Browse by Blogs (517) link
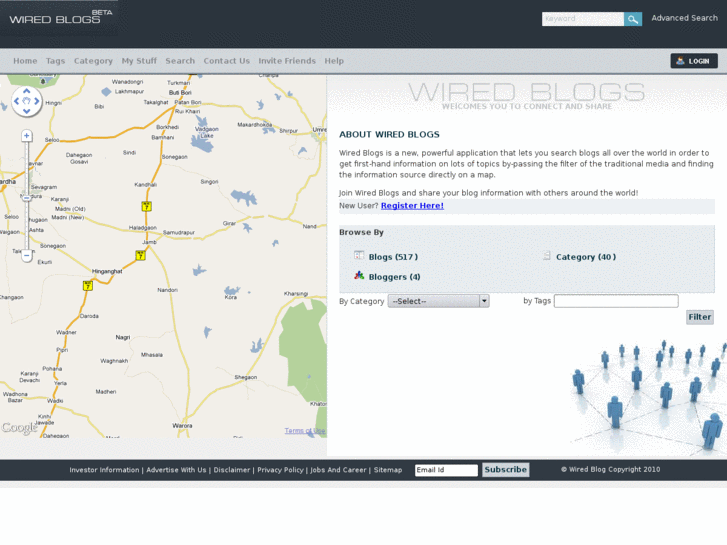This screenshot has height=545, width=727. coord(393,257)
